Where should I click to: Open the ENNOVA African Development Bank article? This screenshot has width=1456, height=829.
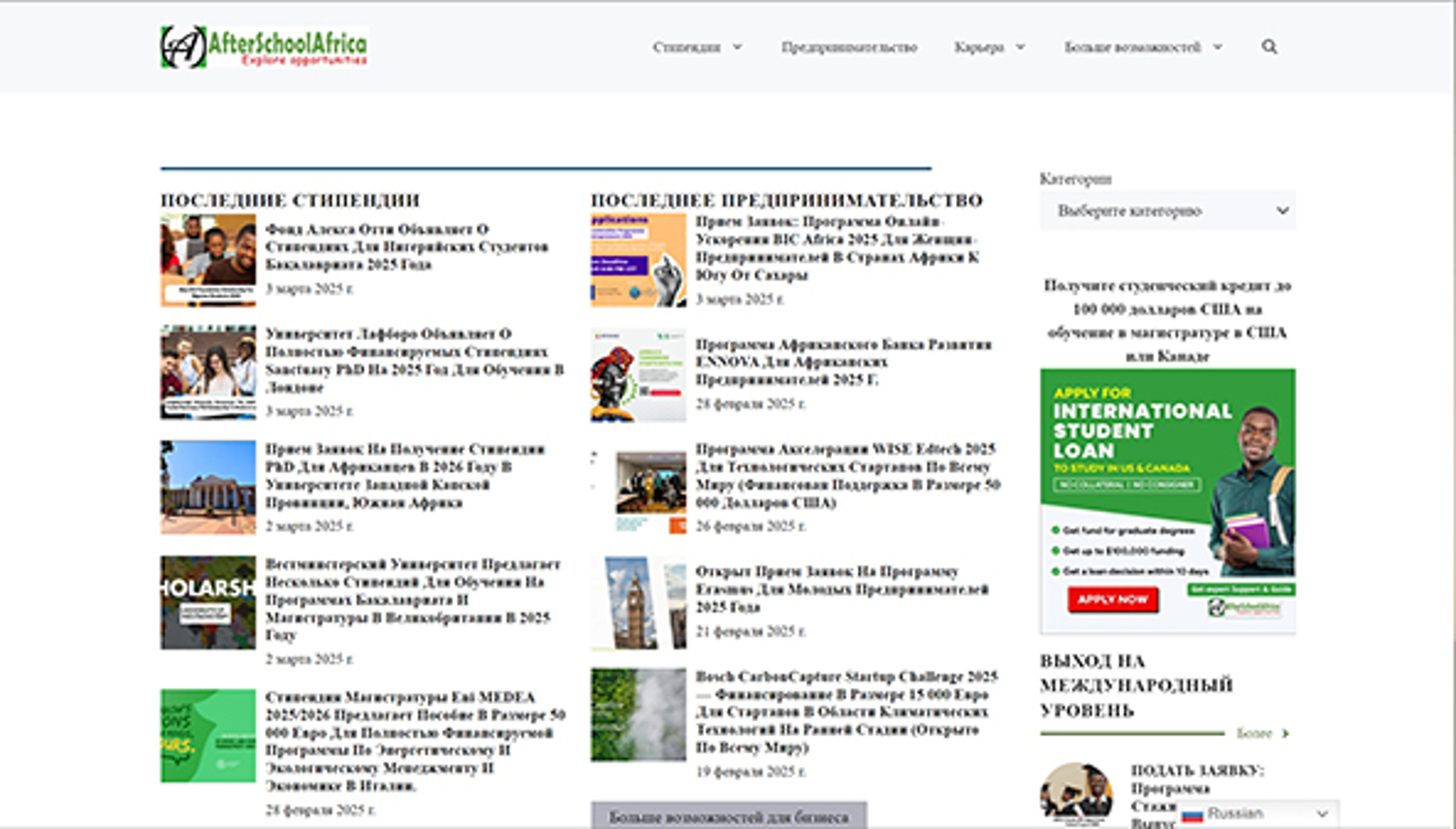[844, 361]
